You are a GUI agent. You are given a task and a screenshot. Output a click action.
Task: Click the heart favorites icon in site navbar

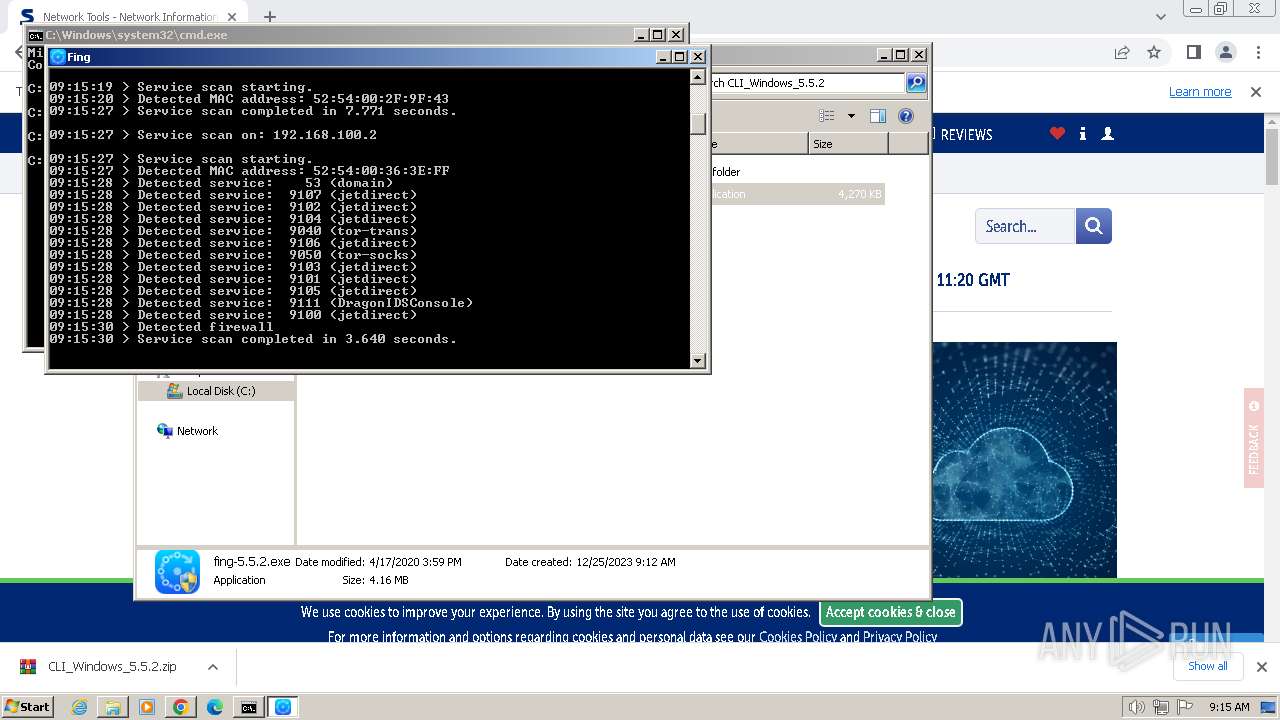click(1057, 133)
